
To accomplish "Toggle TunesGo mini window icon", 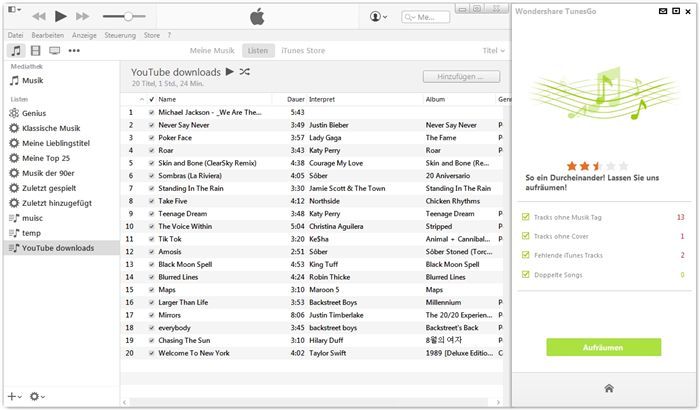I will coord(676,11).
